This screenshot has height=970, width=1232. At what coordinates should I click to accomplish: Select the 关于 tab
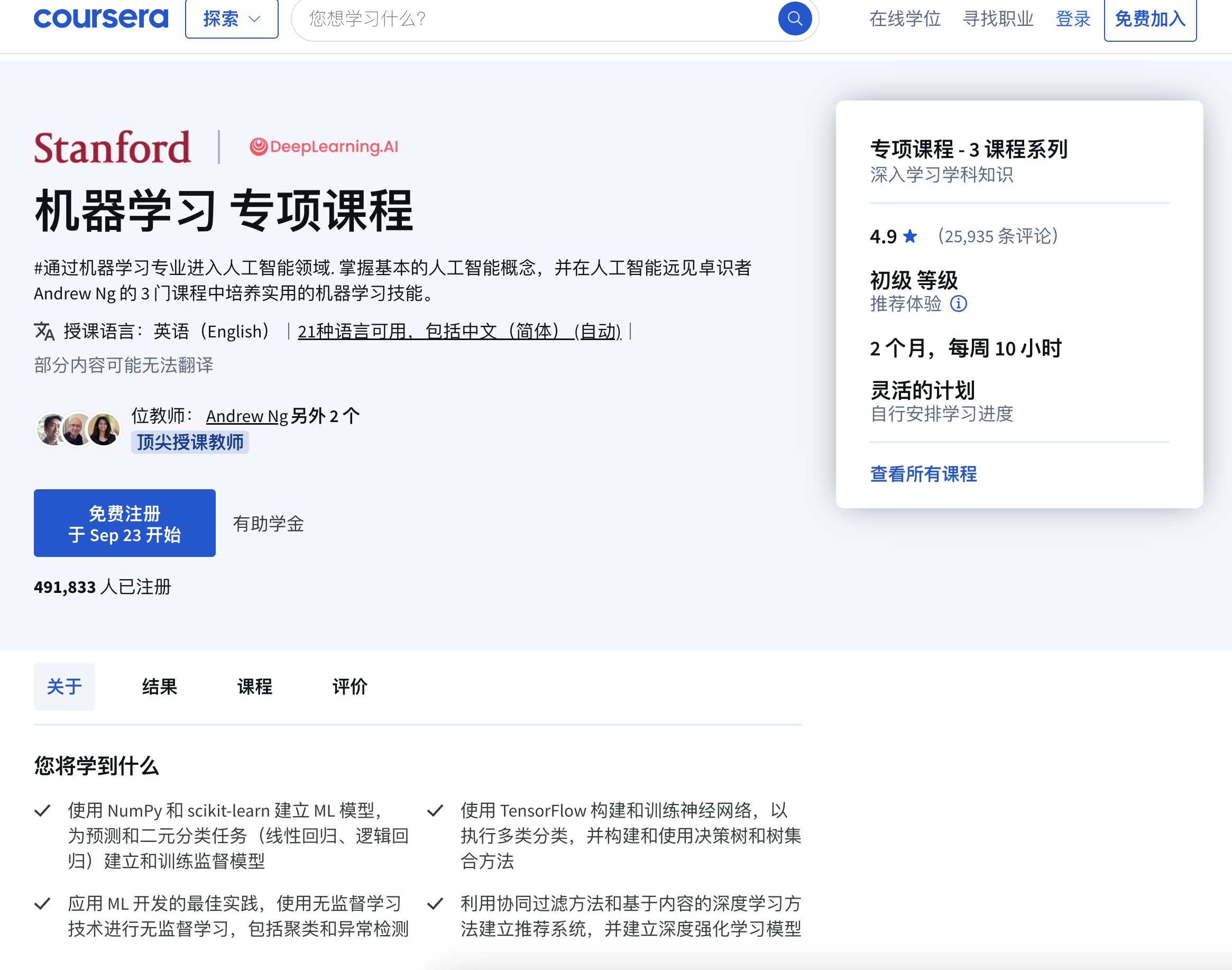click(64, 687)
